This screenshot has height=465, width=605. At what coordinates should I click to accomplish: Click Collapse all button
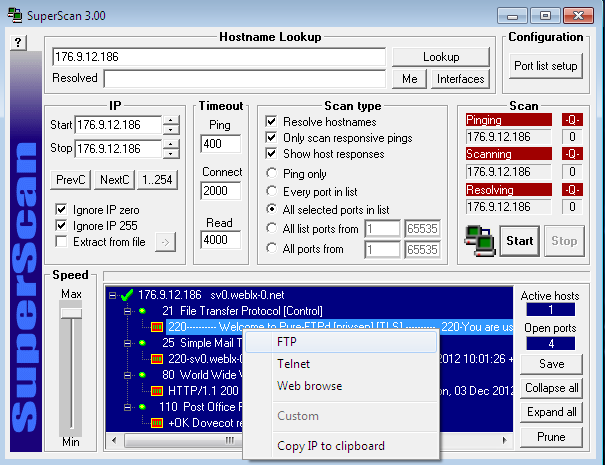tap(551, 388)
